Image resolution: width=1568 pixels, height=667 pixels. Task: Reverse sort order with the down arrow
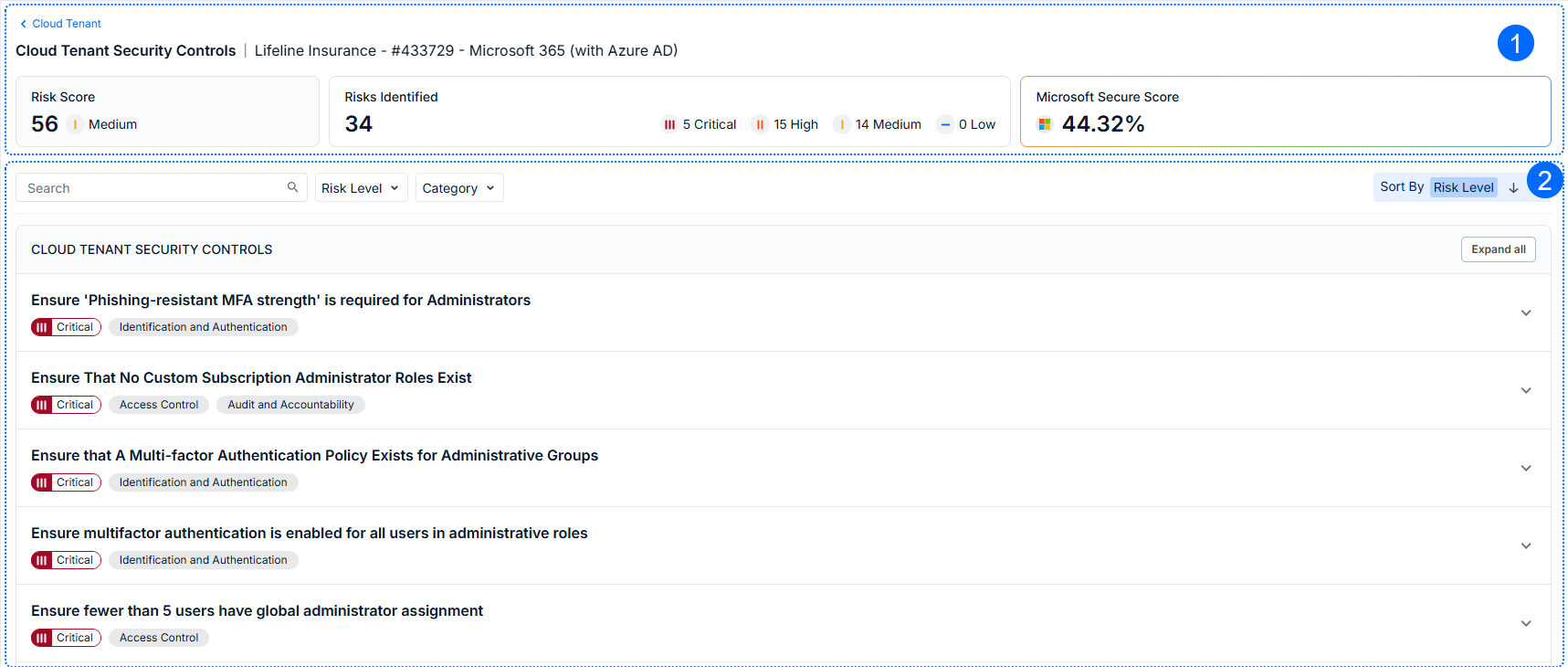click(x=1513, y=187)
